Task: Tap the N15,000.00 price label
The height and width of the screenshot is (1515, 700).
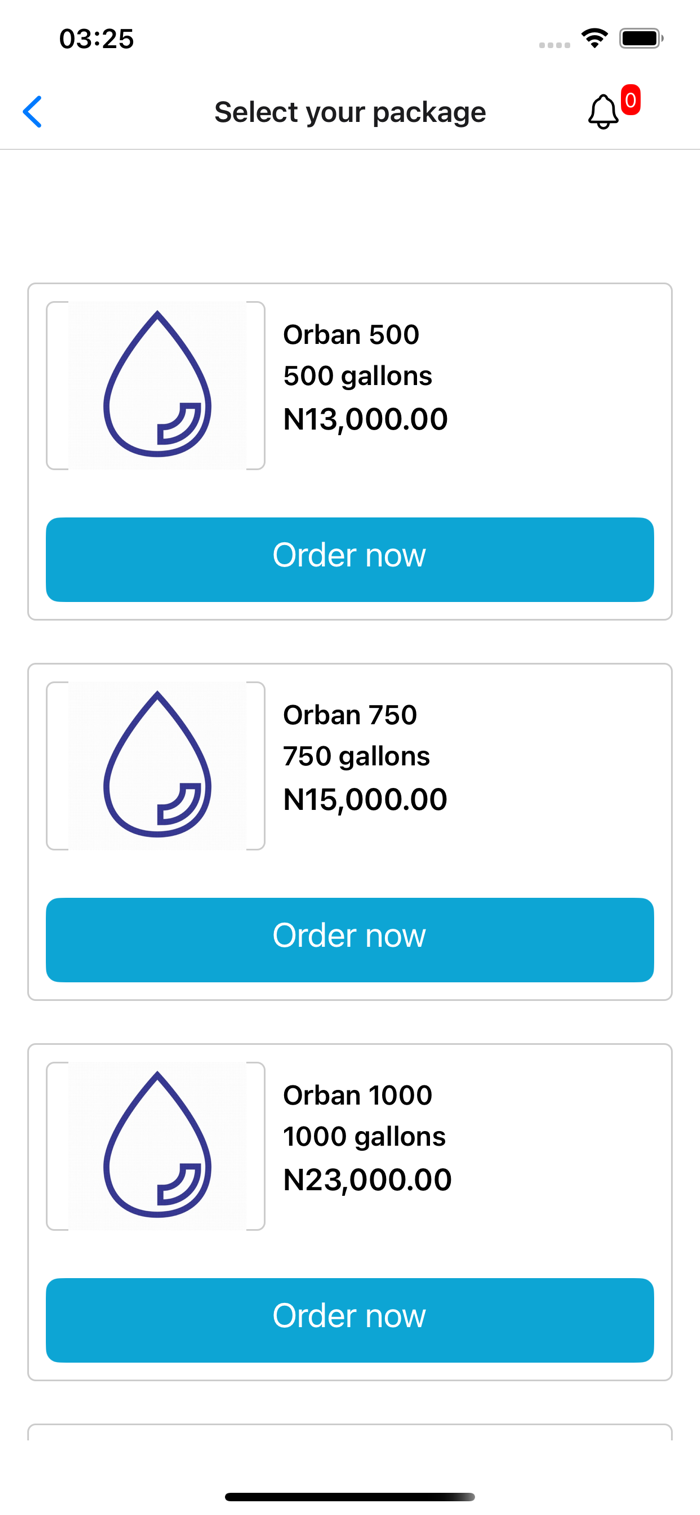Action: 365,800
